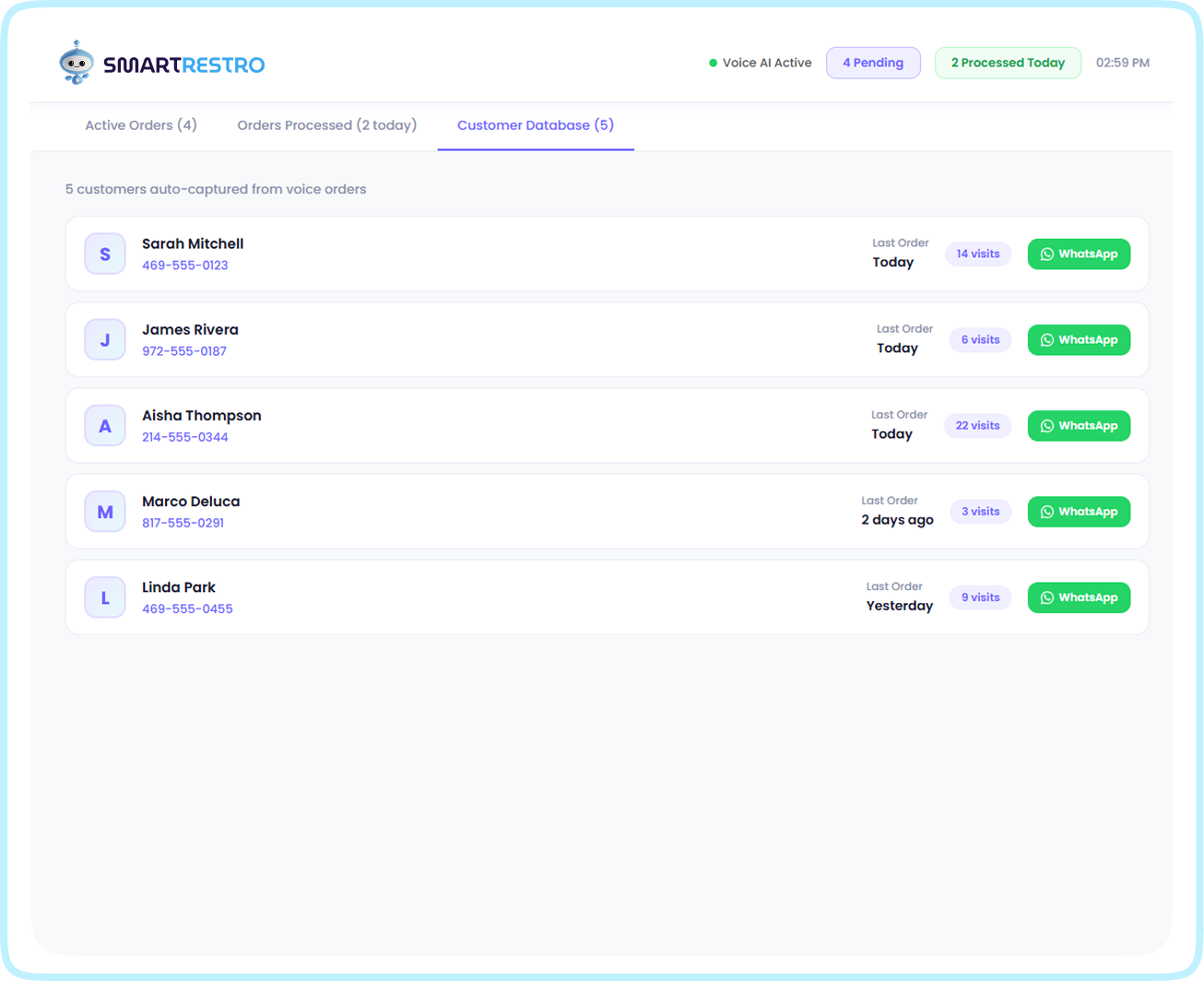Click the '5 customers auto-captured from voice orders' text
Image resolution: width=1204 pixels, height=981 pixels.
coord(216,189)
